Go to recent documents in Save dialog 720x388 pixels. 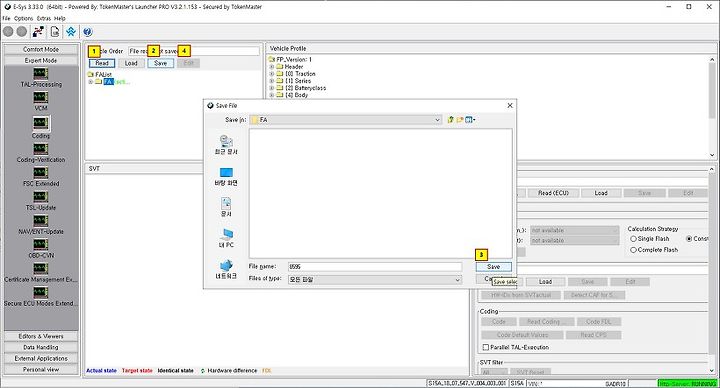click(x=226, y=144)
